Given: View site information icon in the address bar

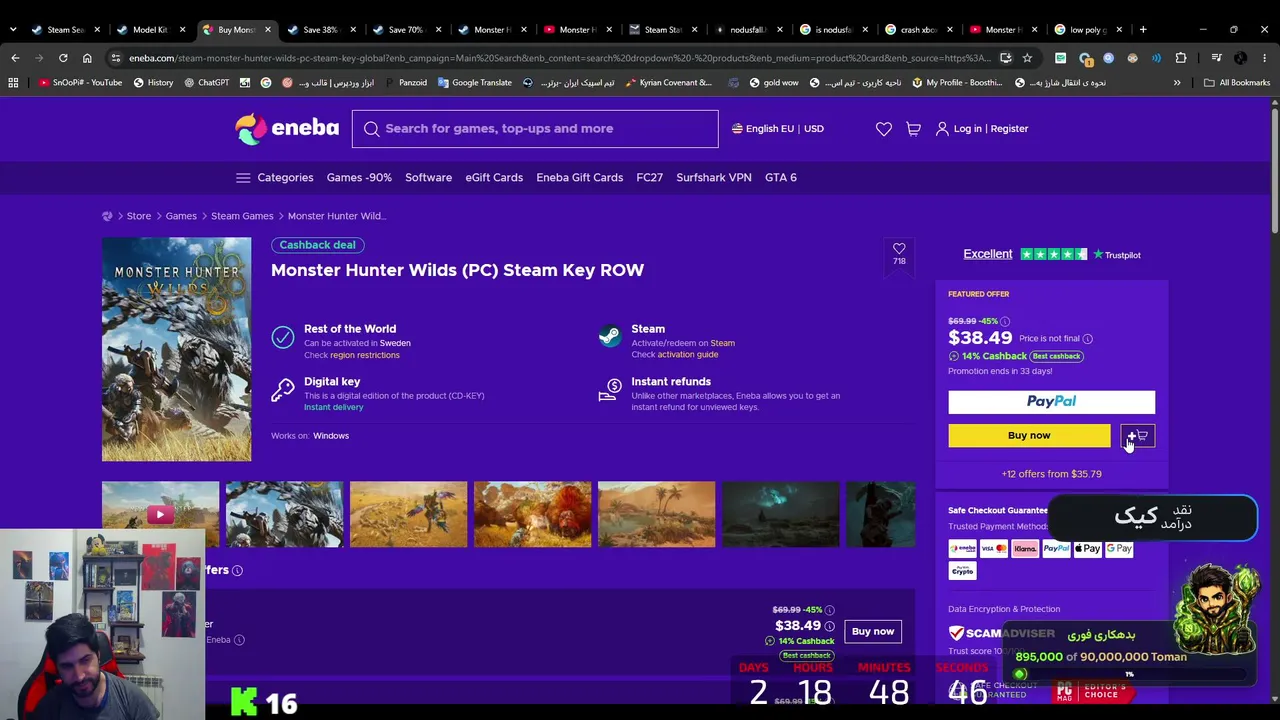Looking at the screenshot, I should (116, 58).
